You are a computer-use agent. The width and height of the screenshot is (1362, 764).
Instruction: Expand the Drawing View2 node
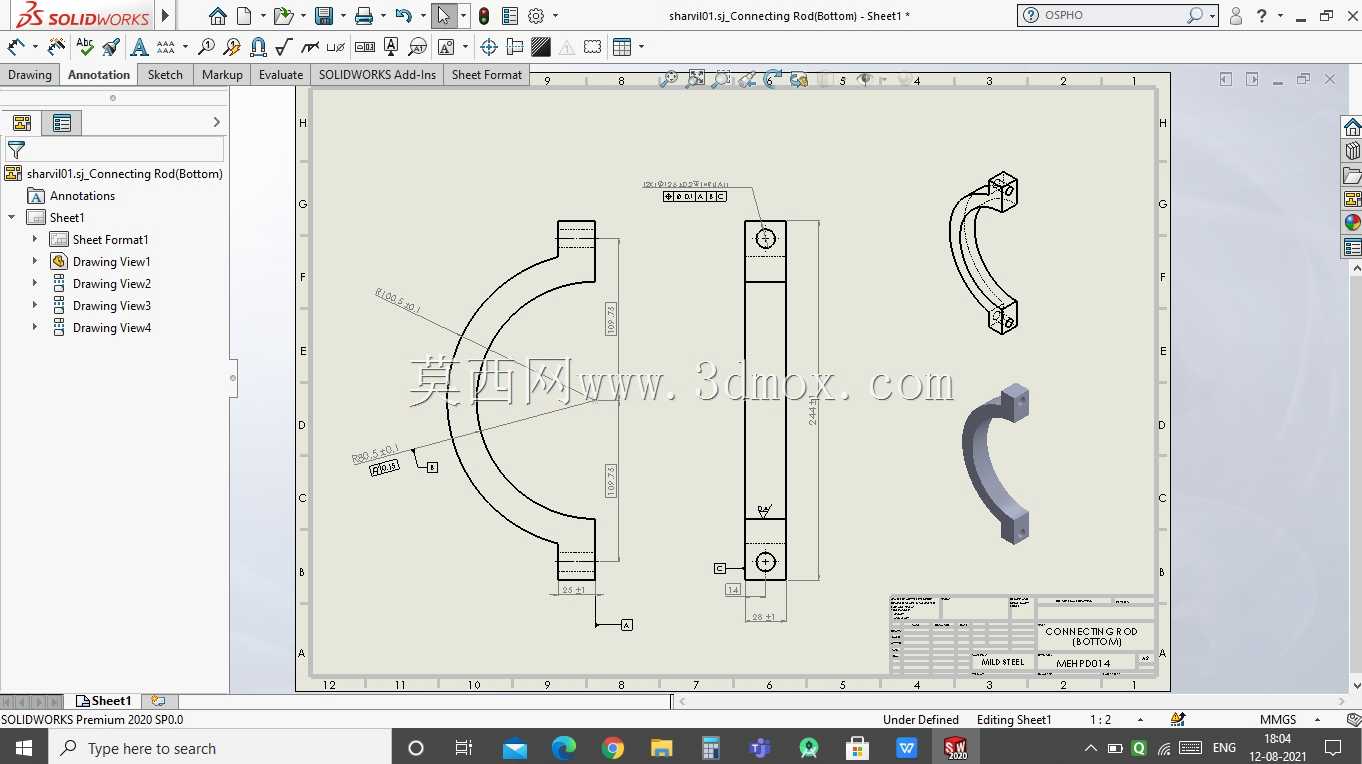click(x=35, y=283)
